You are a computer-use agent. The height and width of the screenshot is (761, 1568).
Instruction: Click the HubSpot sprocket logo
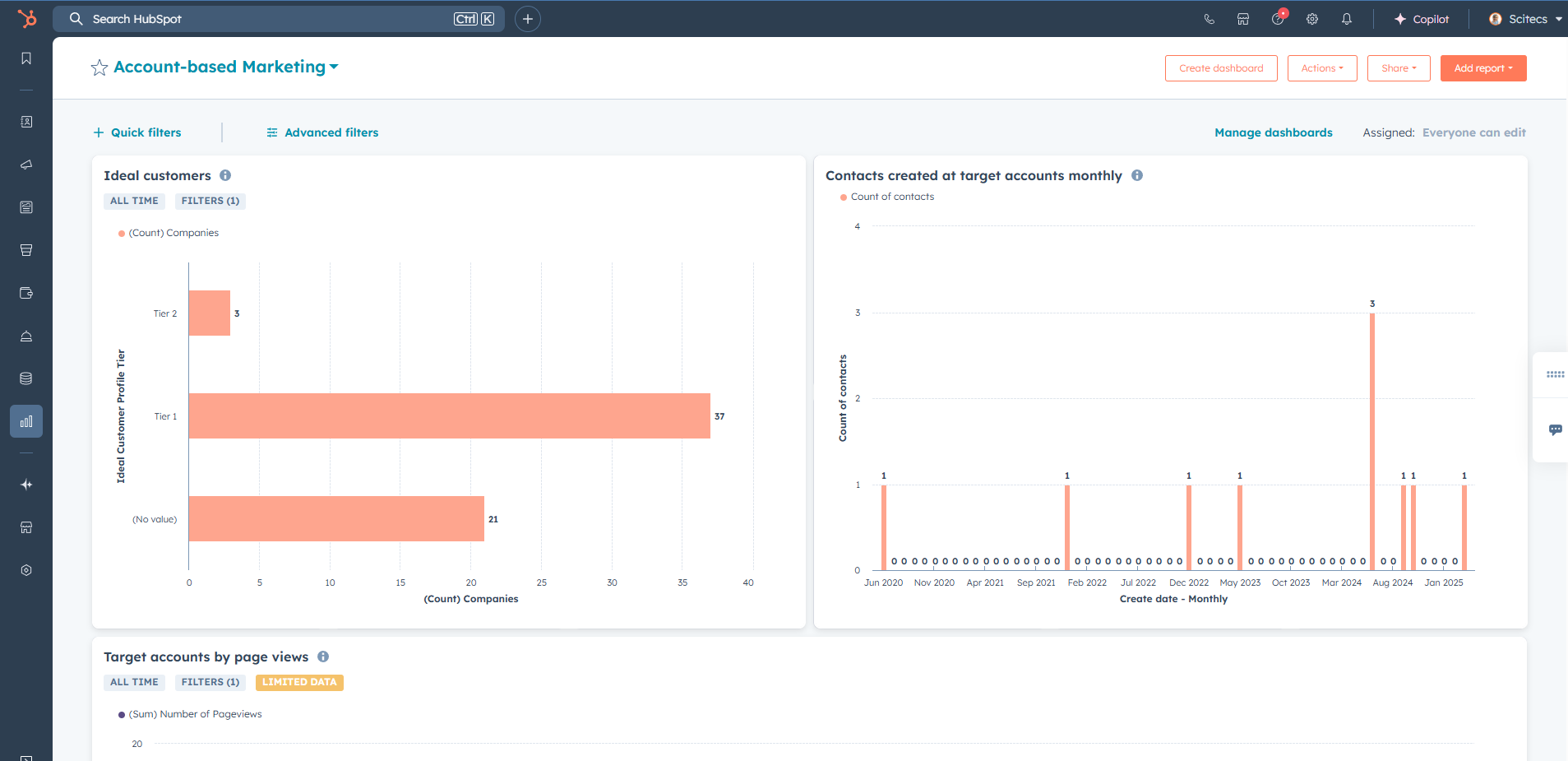(26, 18)
